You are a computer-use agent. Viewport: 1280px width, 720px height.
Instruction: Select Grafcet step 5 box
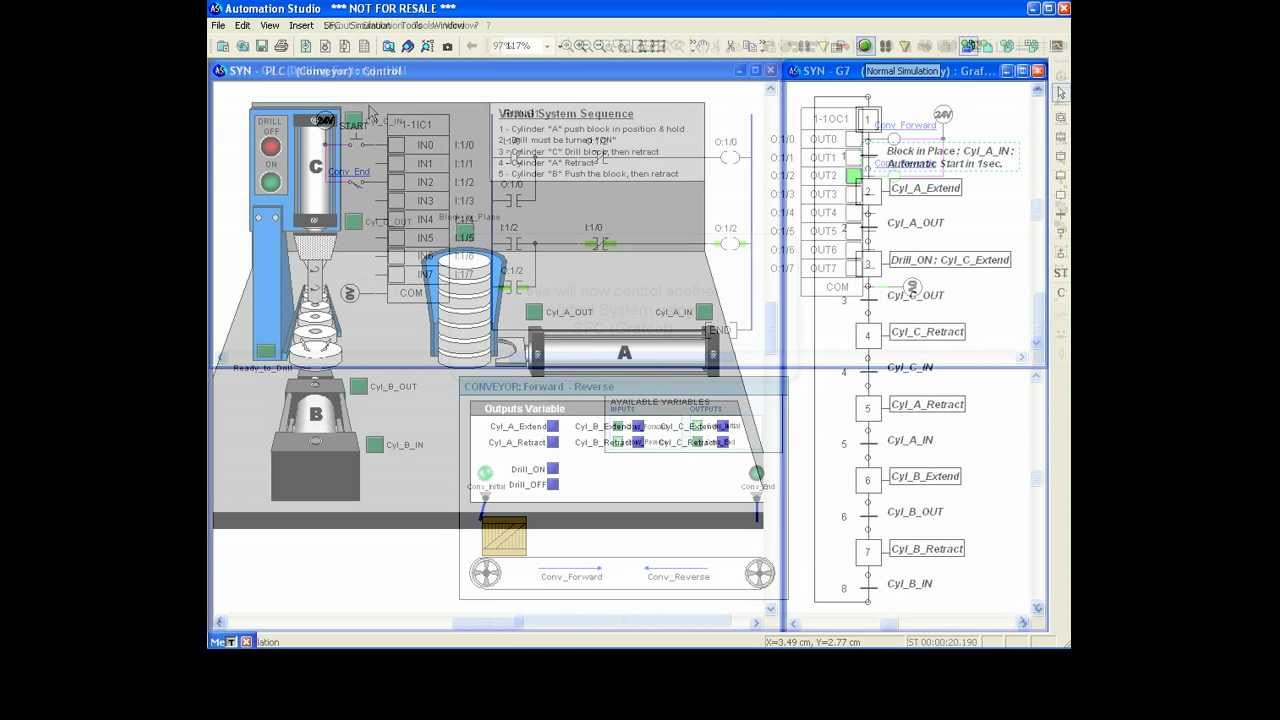click(x=867, y=408)
